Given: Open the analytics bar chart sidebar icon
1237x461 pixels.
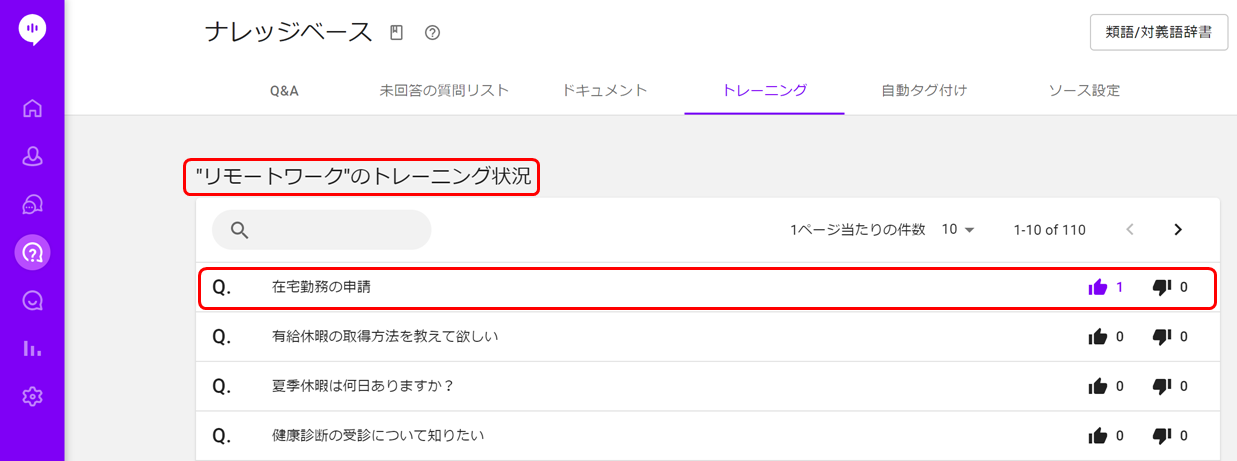Looking at the screenshot, I should click(32, 349).
